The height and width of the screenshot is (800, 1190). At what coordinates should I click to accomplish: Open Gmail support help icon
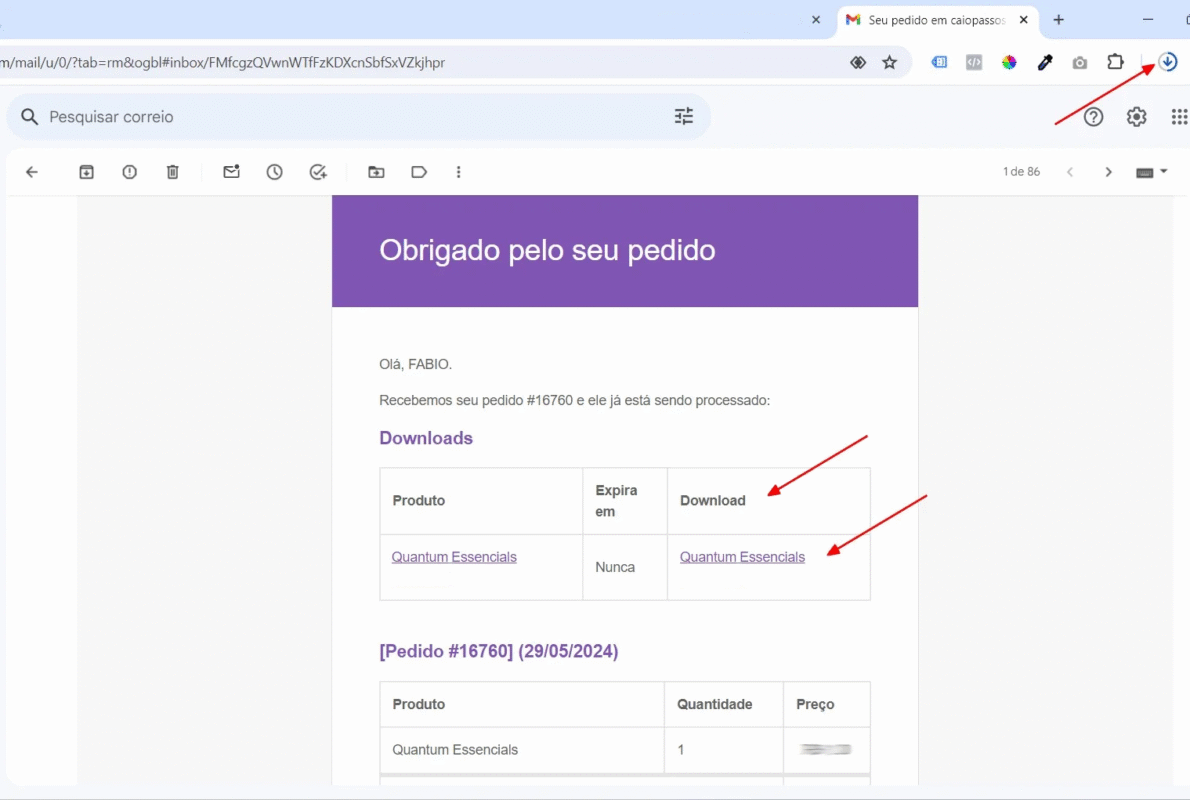coord(1094,117)
